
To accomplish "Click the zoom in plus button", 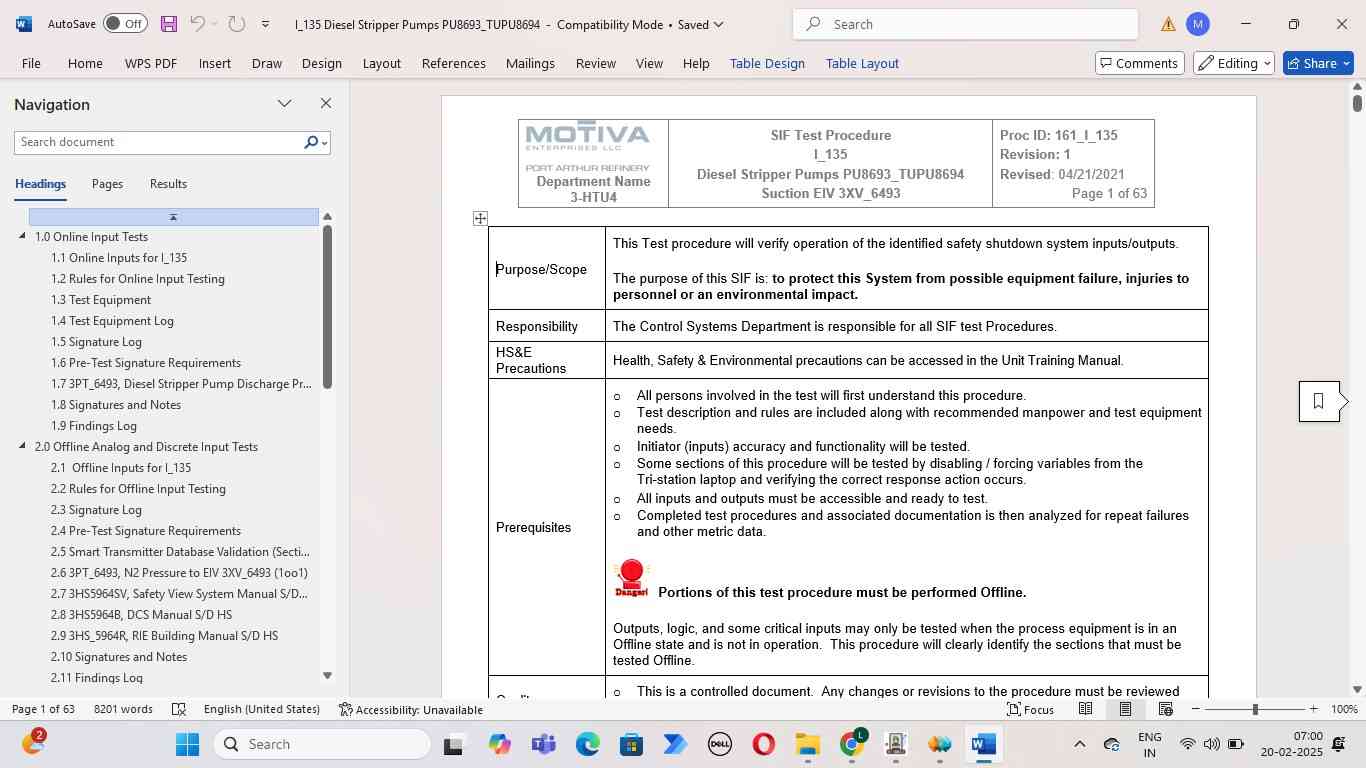I will click(1313, 709).
